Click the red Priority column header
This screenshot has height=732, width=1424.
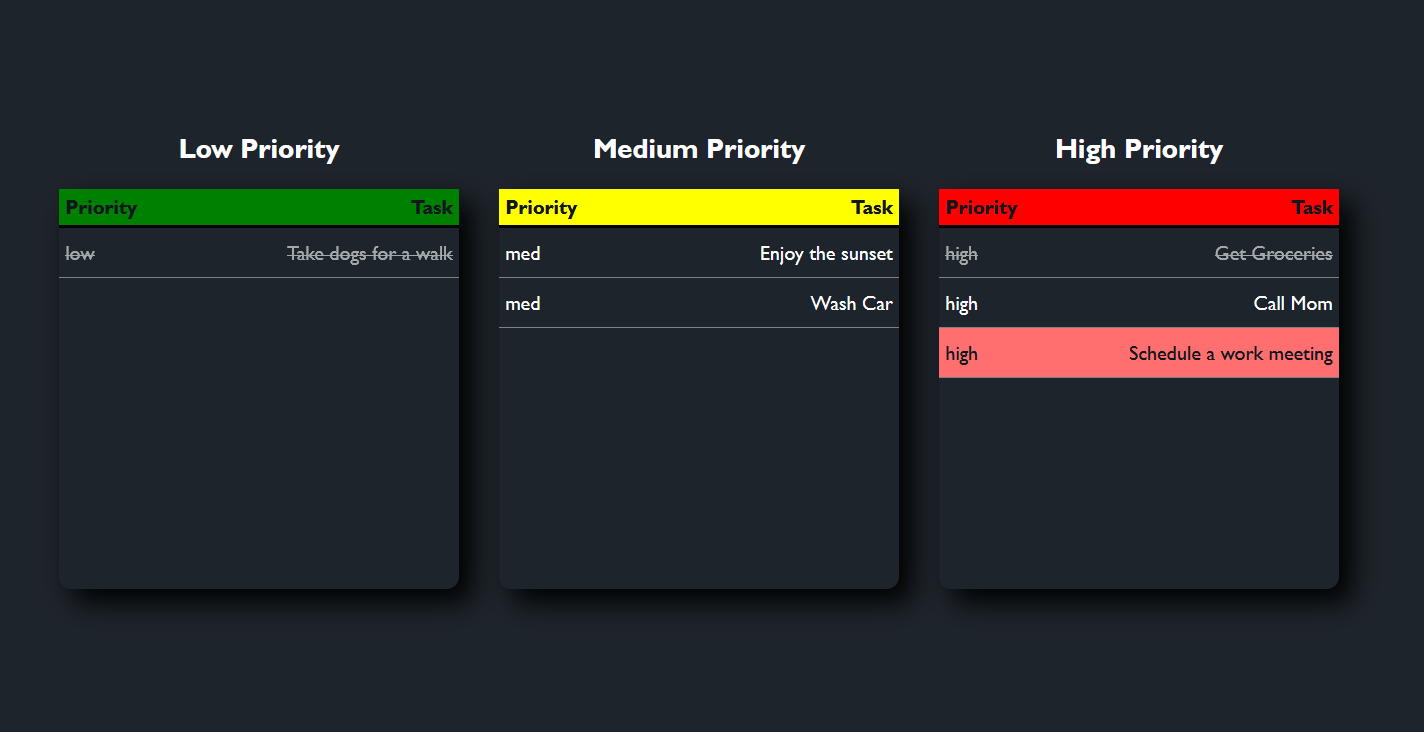982,207
